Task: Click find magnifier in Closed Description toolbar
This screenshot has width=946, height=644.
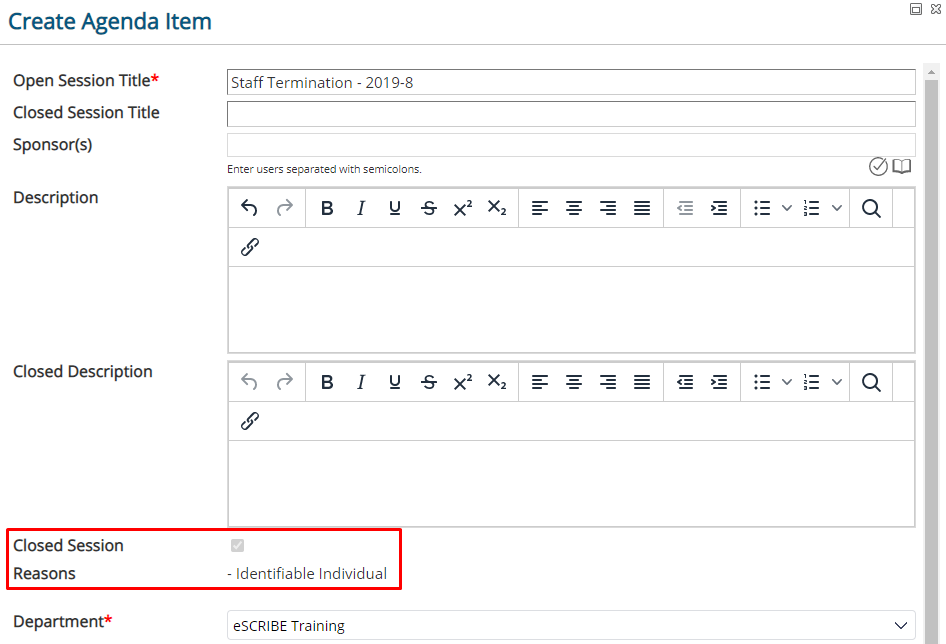Action: point(871,382)
